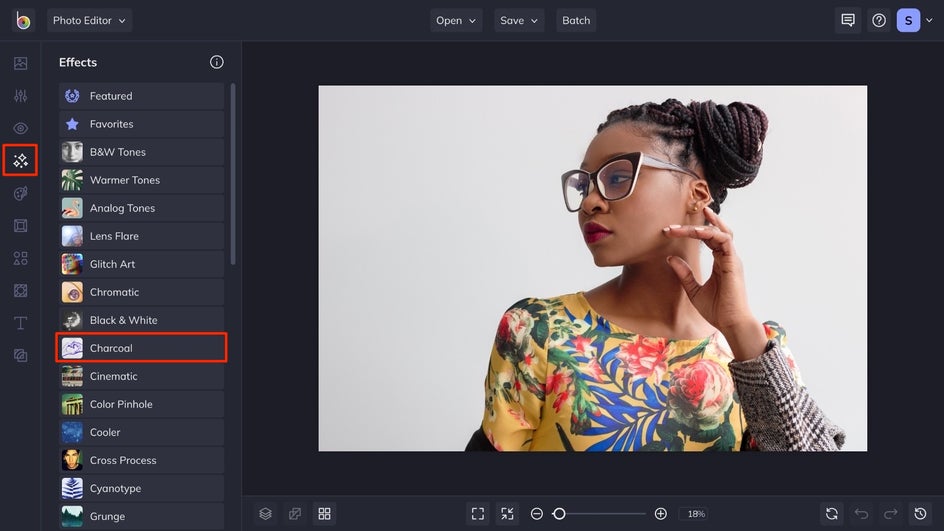The image size is (944, 531).
Task: Open the Graphics shapes sidebar tool
Action: (x=20, y=258)
